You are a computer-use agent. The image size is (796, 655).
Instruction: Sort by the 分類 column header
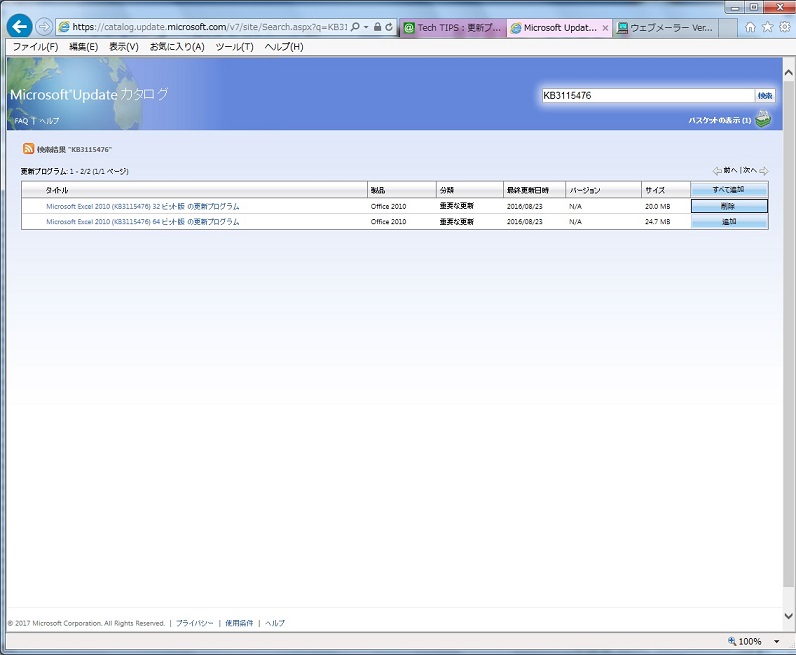[x=447, y=190]
